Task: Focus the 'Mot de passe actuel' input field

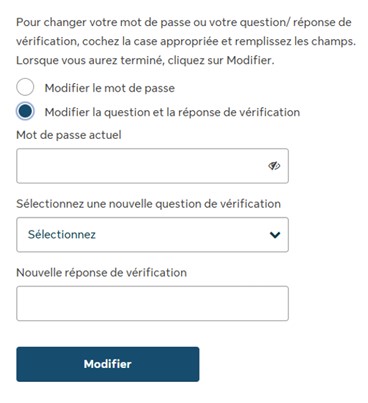Action: coord(152,166)
